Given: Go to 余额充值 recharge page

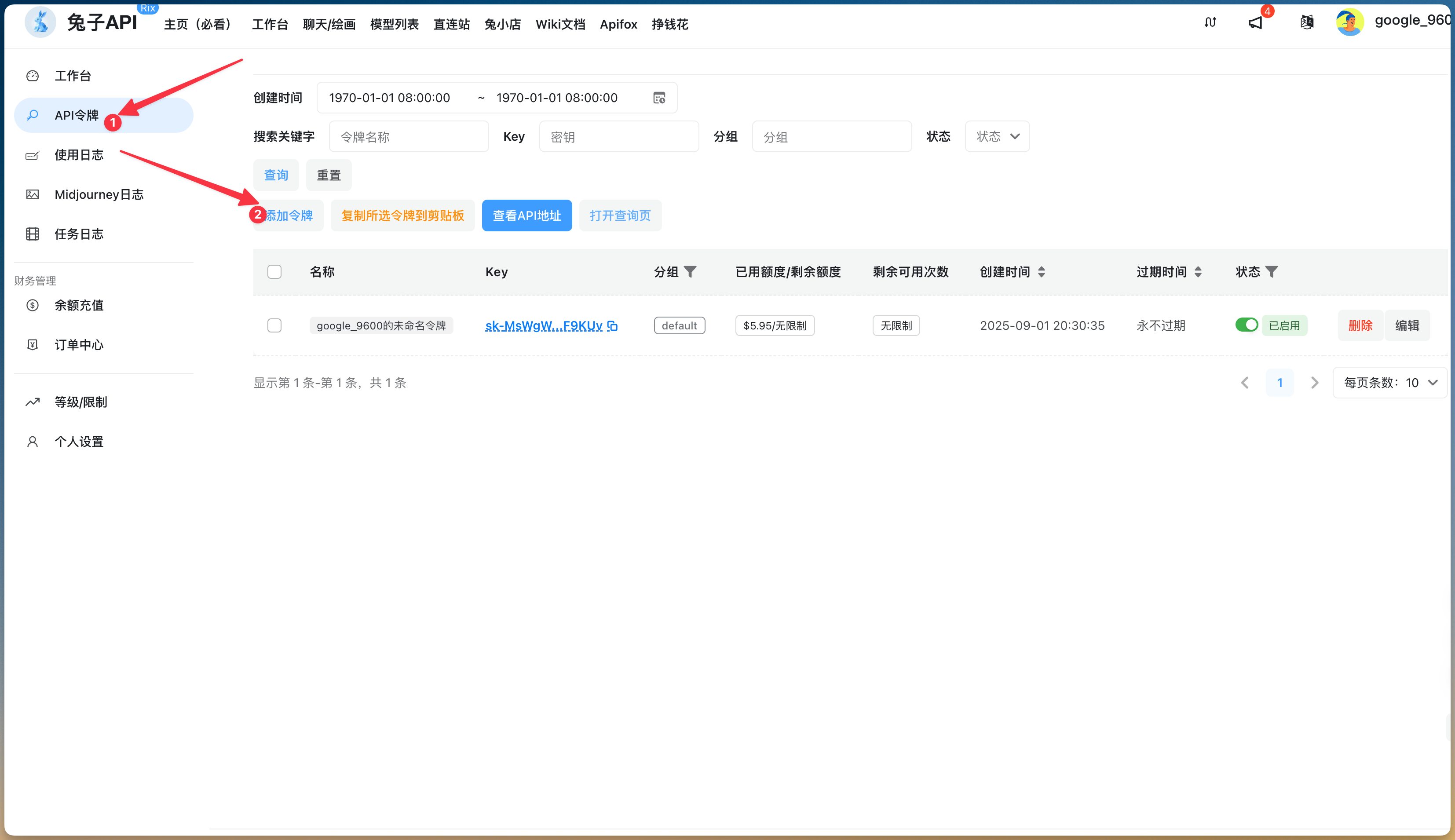Looking at the screenshot, I should [78, 305].
